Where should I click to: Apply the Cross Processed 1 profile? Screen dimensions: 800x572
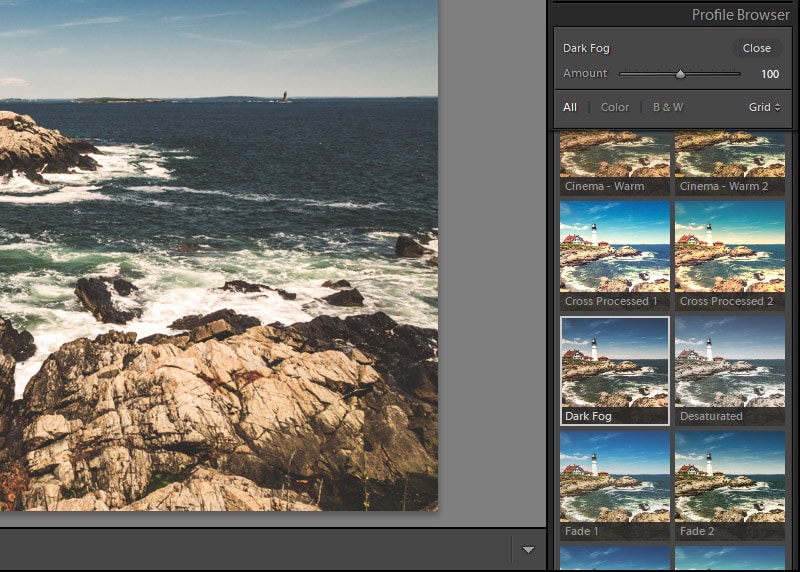[615, 255]
